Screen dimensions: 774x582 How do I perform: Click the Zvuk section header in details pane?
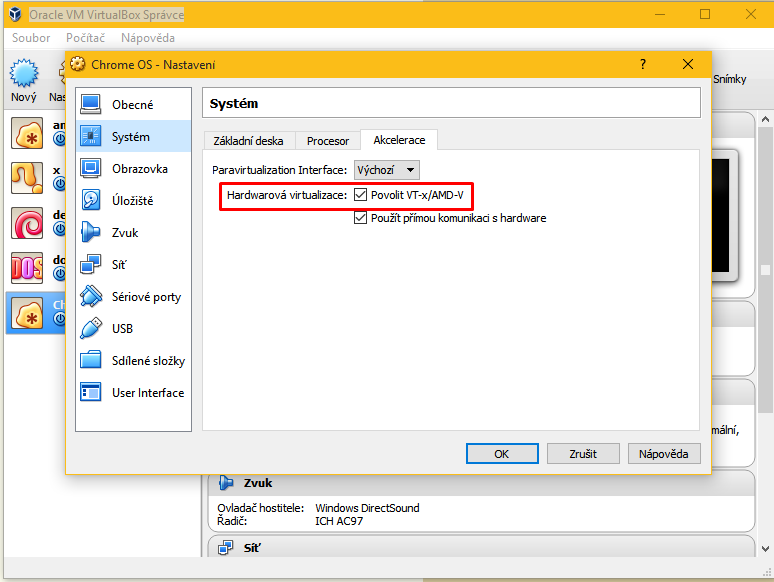pyautogui.click(x=481, y=483)
